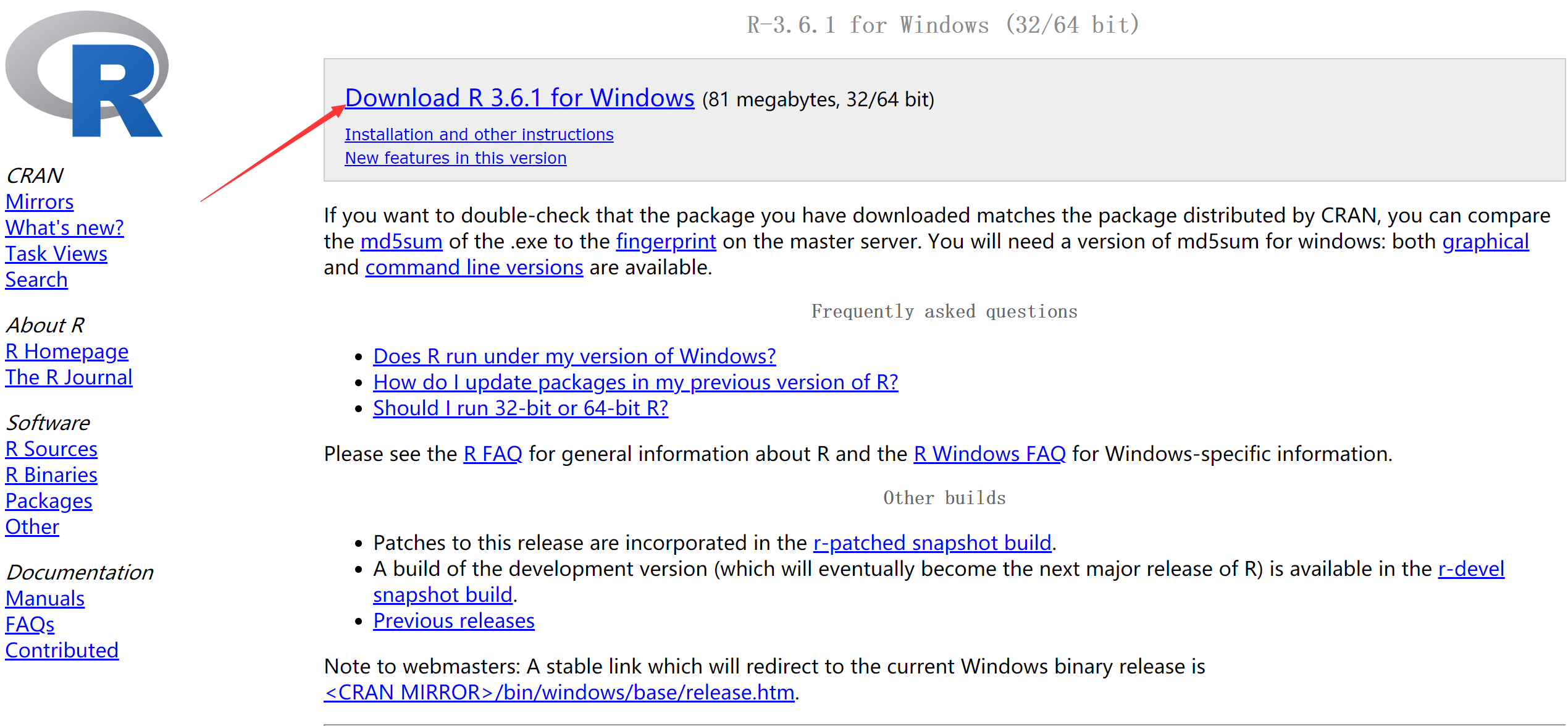This screenshot has width=1568, height=726.
Task: Click the md5sum link
Action: coord(401,242)
